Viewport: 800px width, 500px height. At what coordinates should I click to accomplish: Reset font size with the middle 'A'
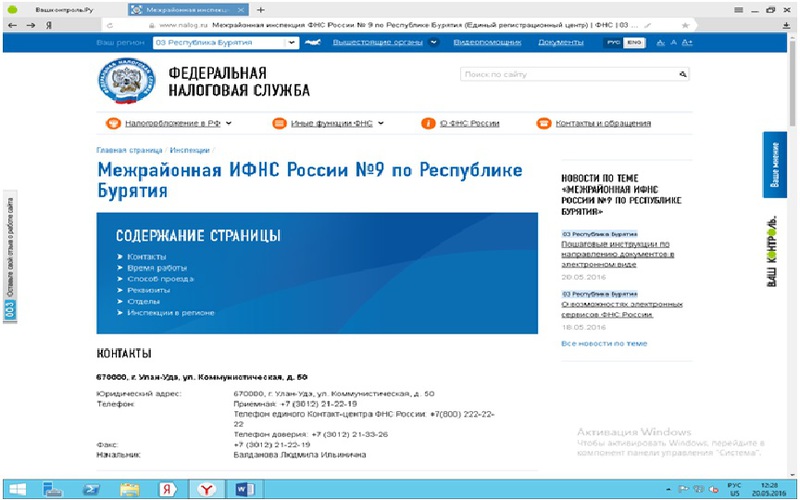673,42
